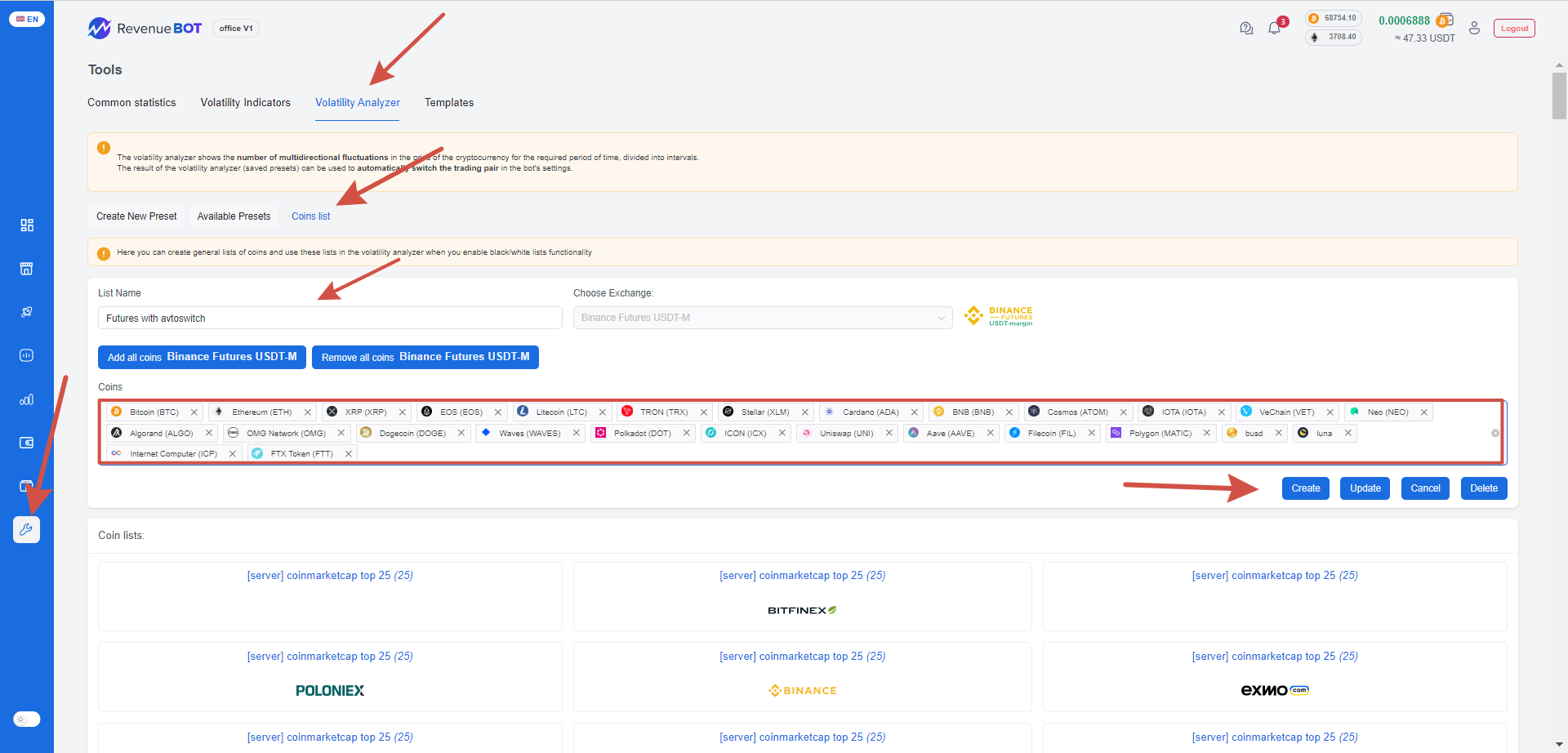This screenshot has width=1568, height=753.
Task: Click the Bitcoin price pill 68754.10
Action: [1333, 18]
